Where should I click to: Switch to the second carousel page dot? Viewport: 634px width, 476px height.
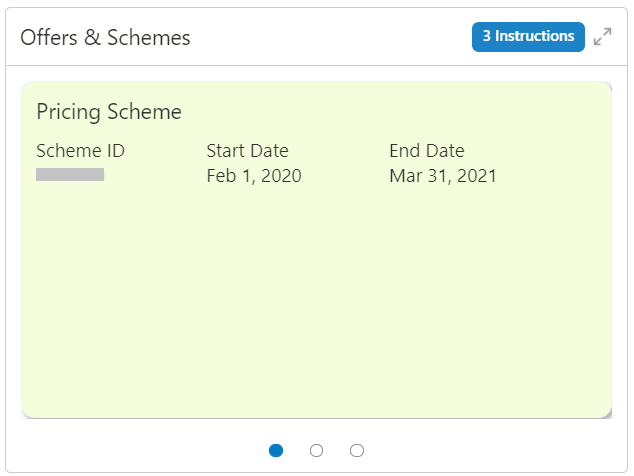click(317, 451)
